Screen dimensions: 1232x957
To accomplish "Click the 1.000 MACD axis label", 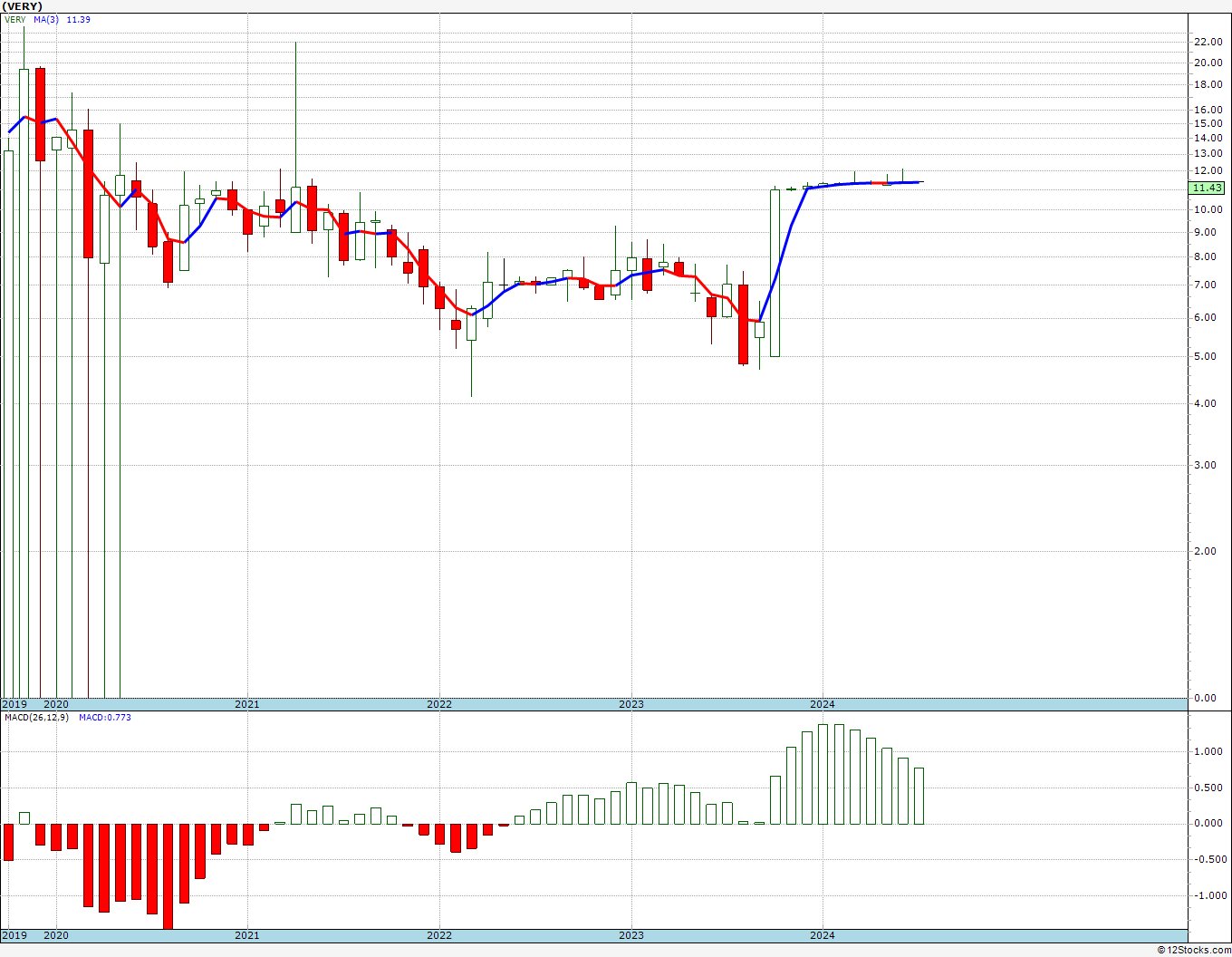I will click(1208, 751).
